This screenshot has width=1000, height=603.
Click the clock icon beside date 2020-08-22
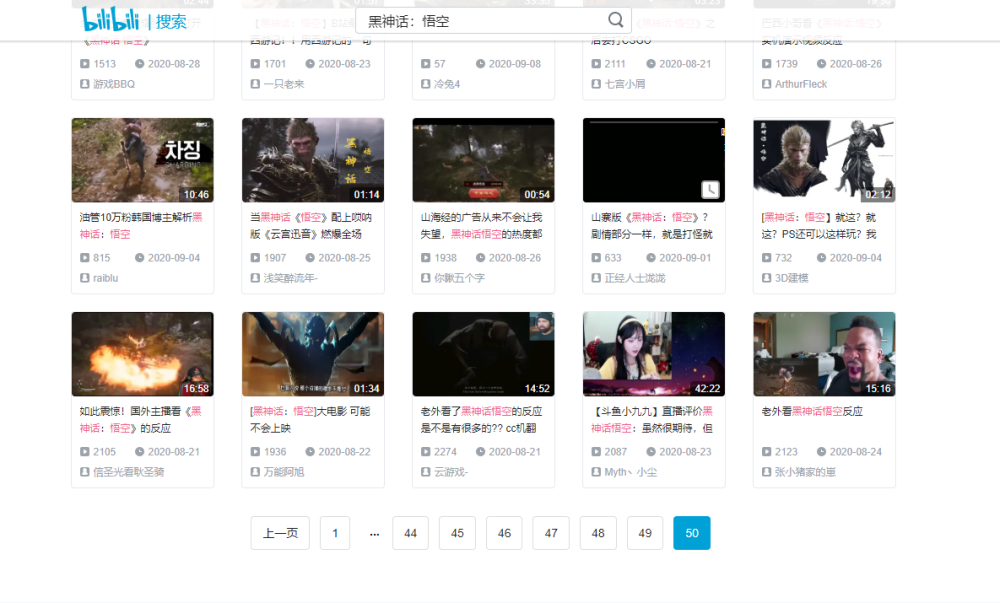coord(310,451)
